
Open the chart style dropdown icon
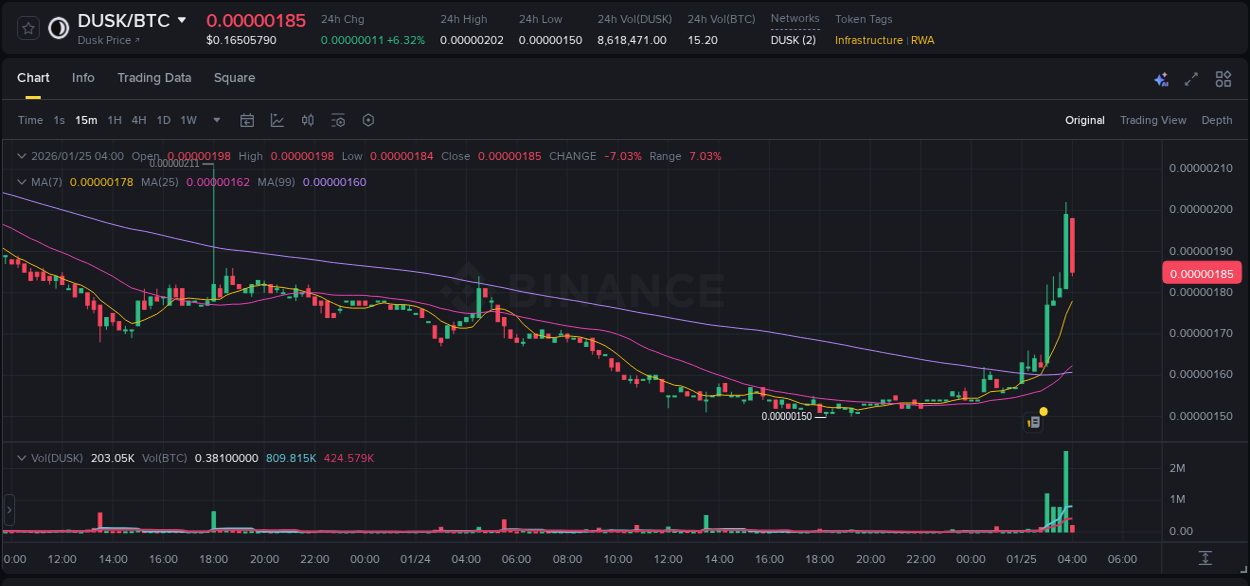[x=277, y=120]
